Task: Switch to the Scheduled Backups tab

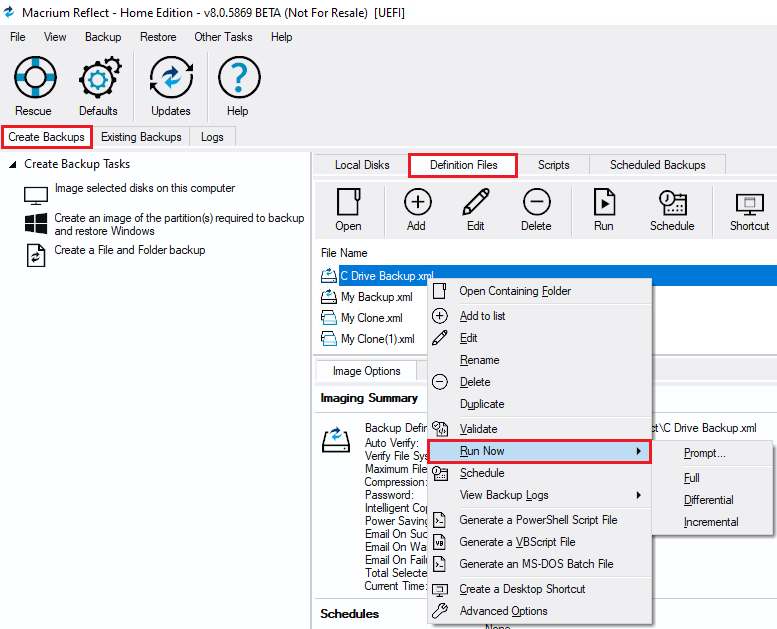Action: [x=658, y=165]
